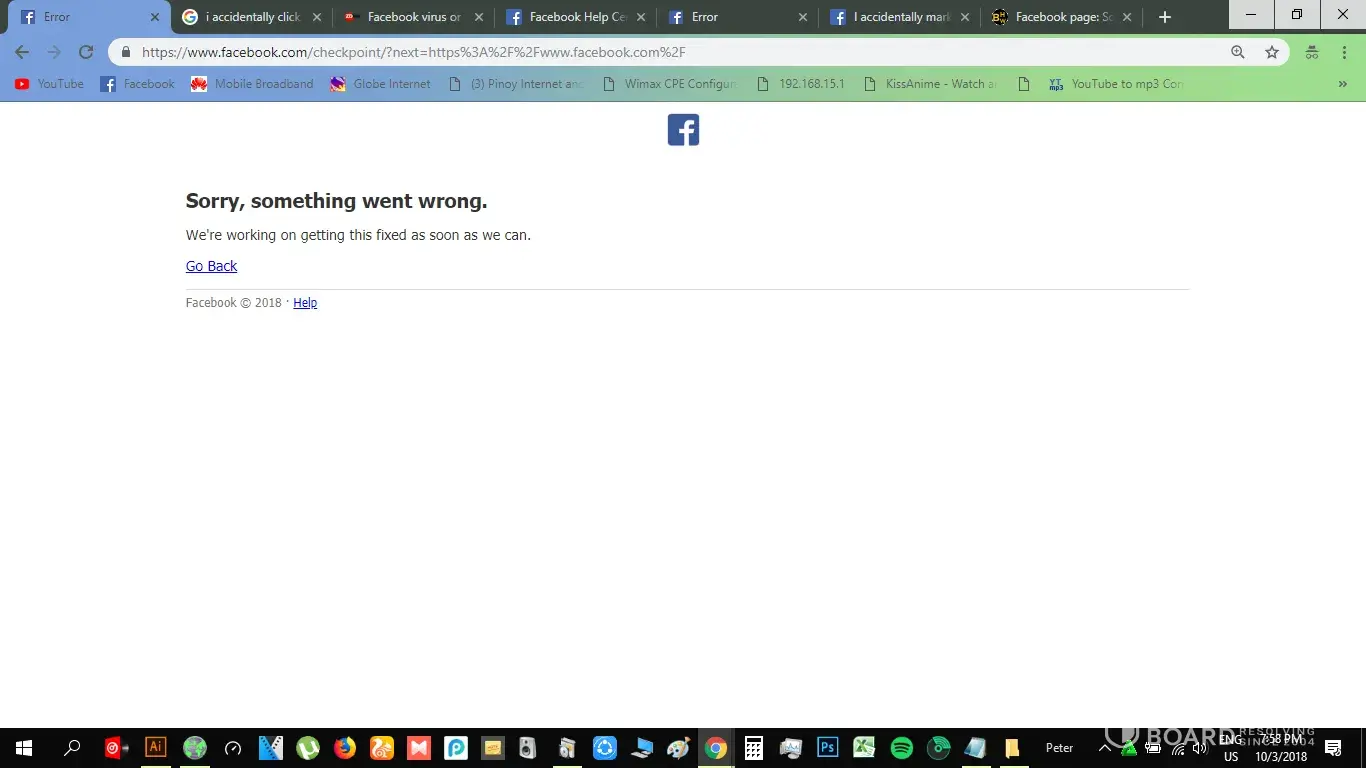This screenshot has width=1366, height=768.
Task: Click the Peter user label on taskbar
Action: (x=1060, y=748)
